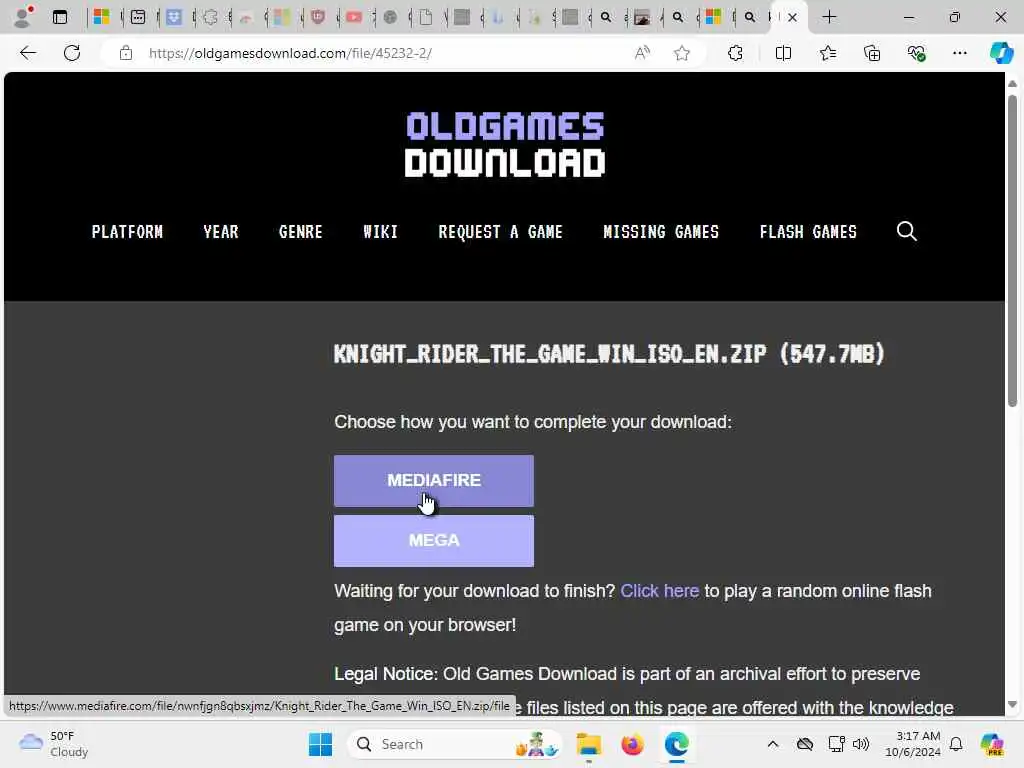Launch Firefox from the taskbar

coord(632,744)
